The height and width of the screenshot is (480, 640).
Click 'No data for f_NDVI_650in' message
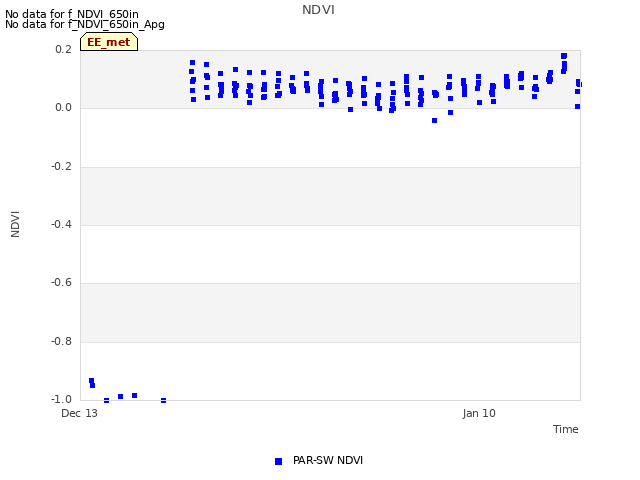(72, 14)
